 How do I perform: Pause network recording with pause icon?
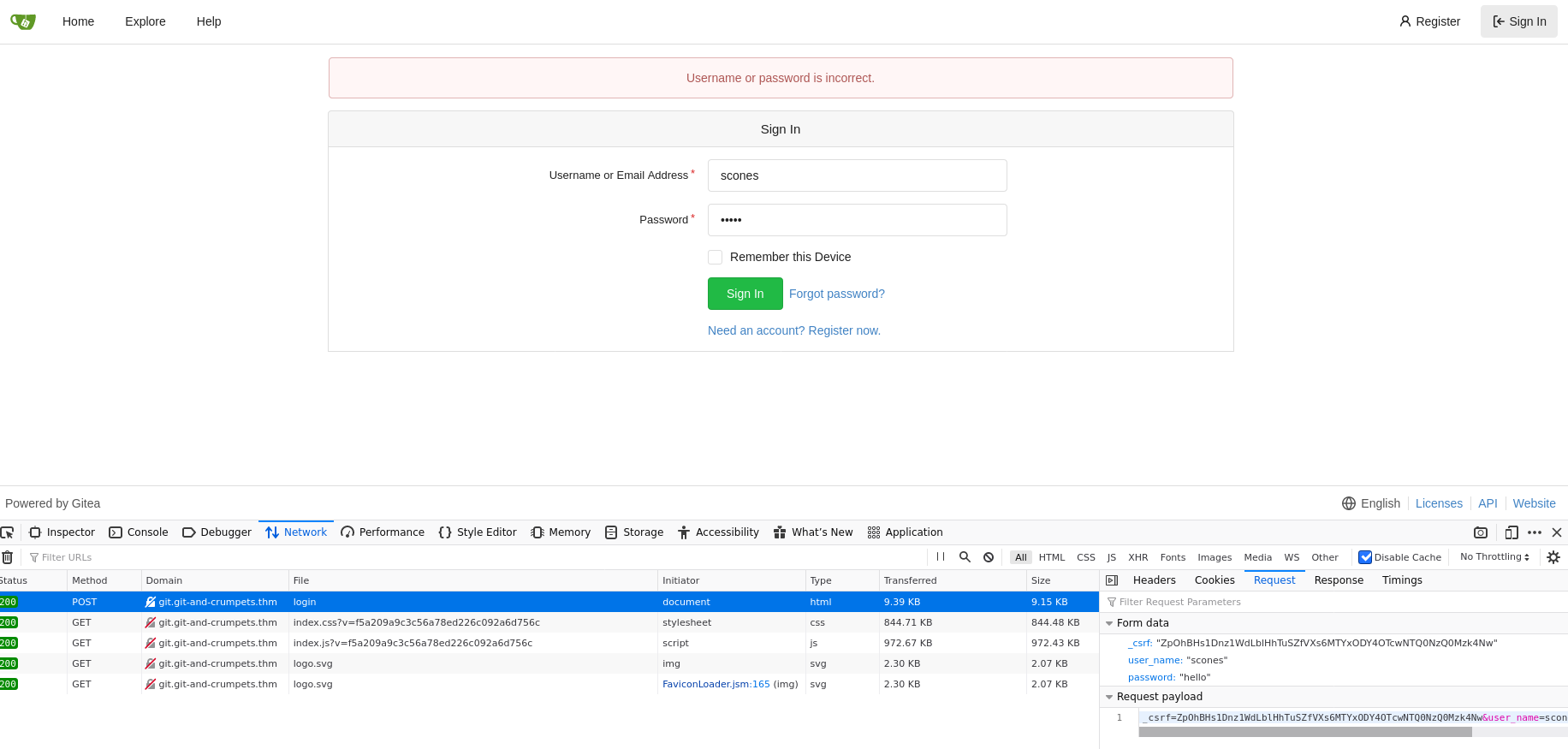point(941,557)
